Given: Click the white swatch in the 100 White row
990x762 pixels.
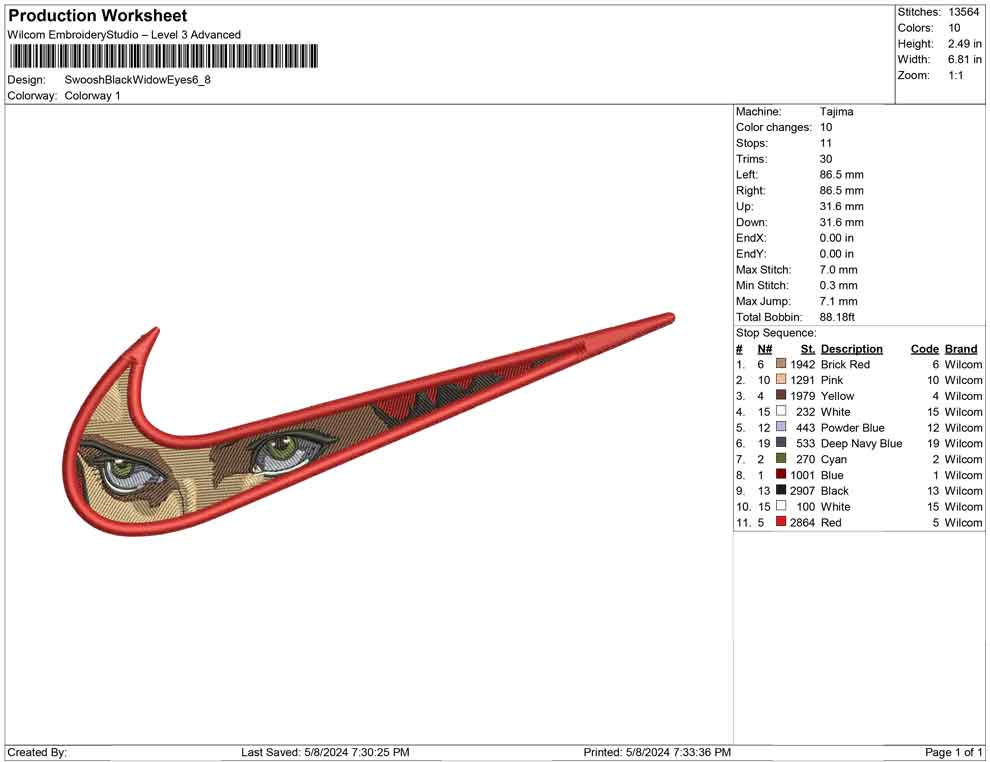Looking at the screenshot, I should point(781,506).
